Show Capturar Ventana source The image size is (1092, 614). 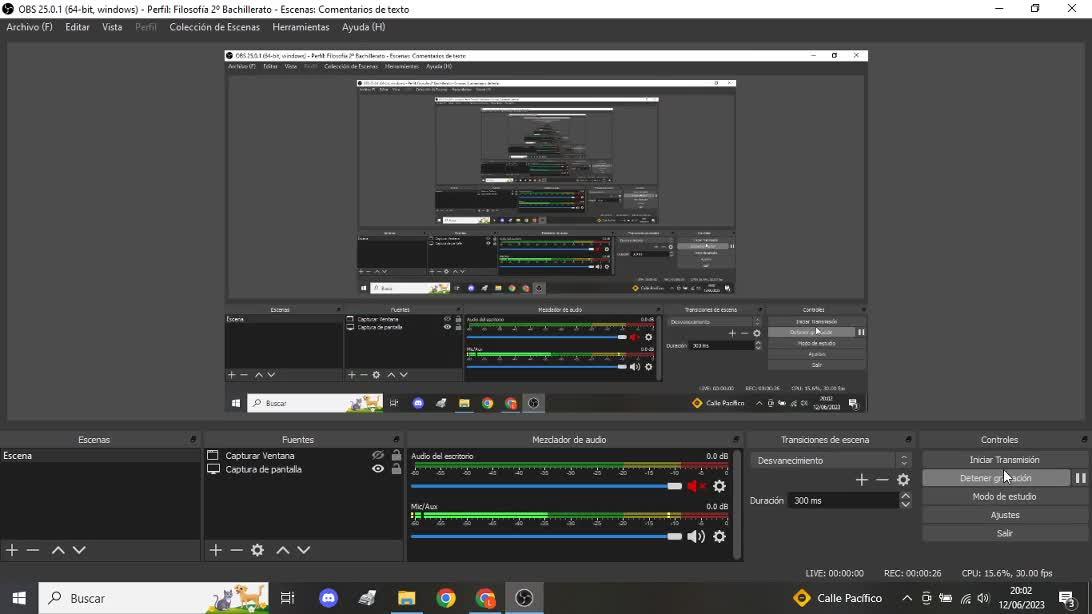377,455
